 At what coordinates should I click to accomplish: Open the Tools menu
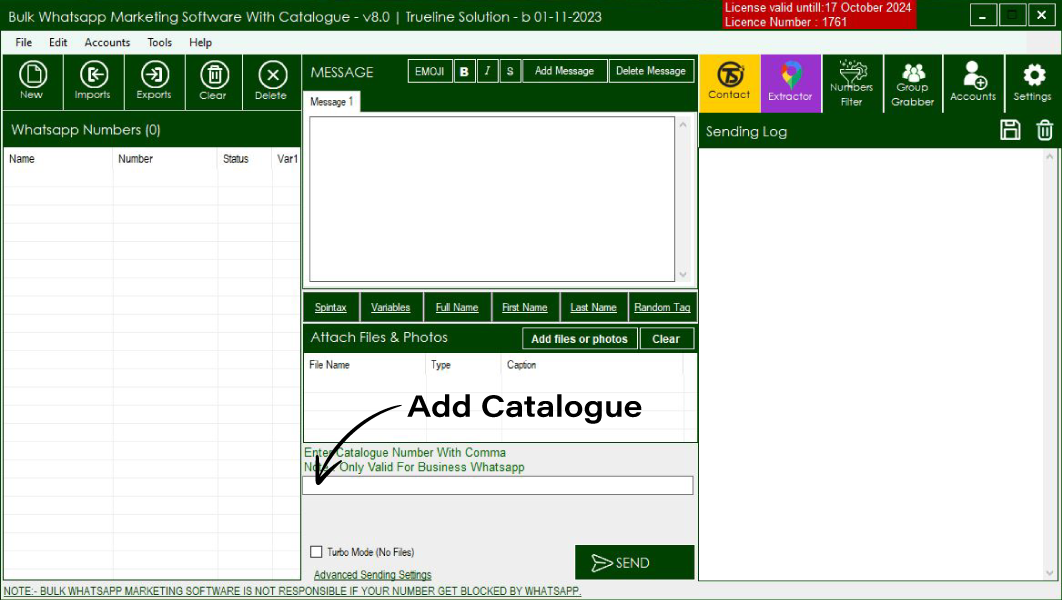click(160, 42)
